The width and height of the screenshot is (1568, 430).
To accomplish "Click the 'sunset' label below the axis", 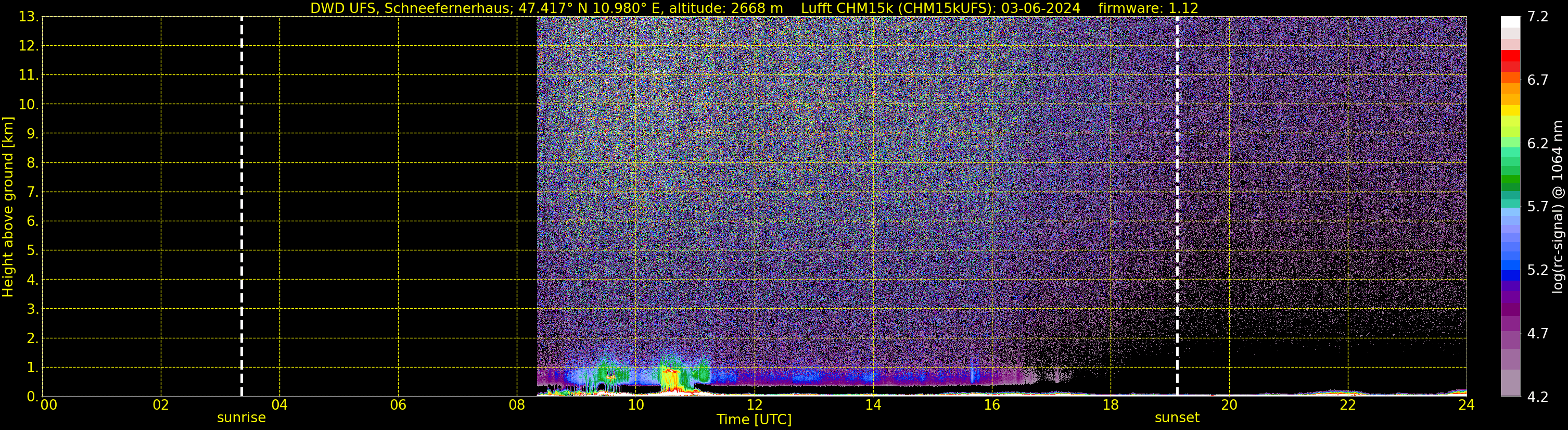I will [1177, 418].
